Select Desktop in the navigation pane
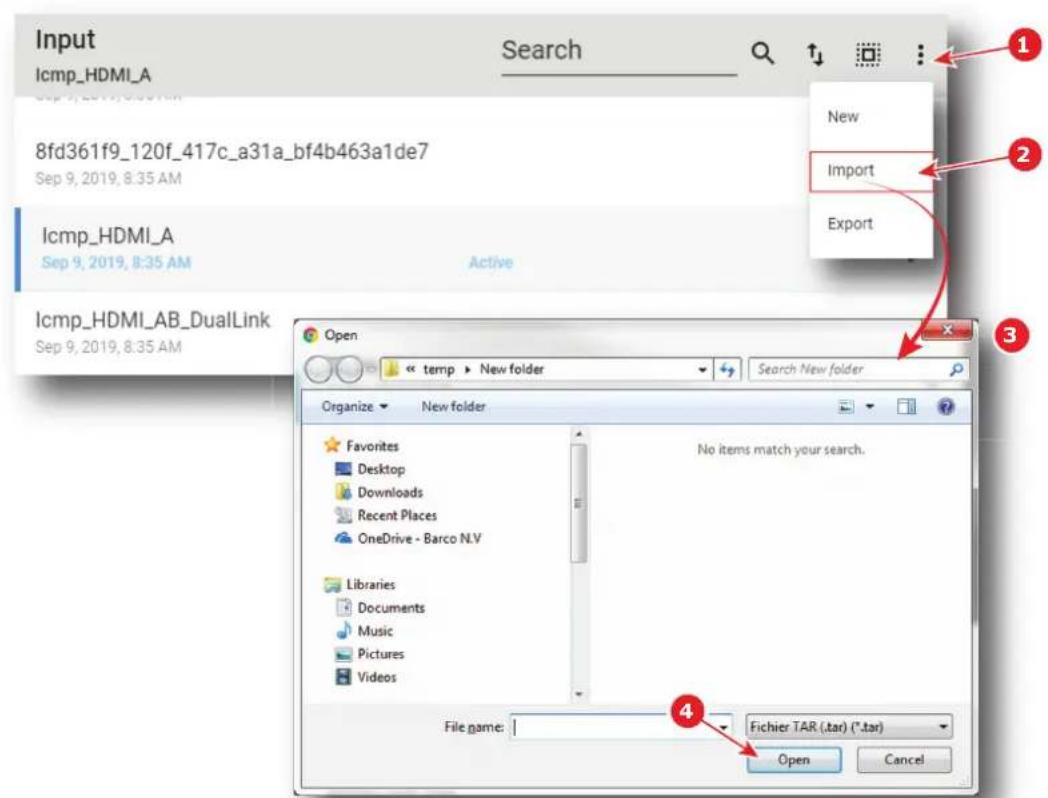Viewport: 1048px width, 798px height. tap(370, 469)
